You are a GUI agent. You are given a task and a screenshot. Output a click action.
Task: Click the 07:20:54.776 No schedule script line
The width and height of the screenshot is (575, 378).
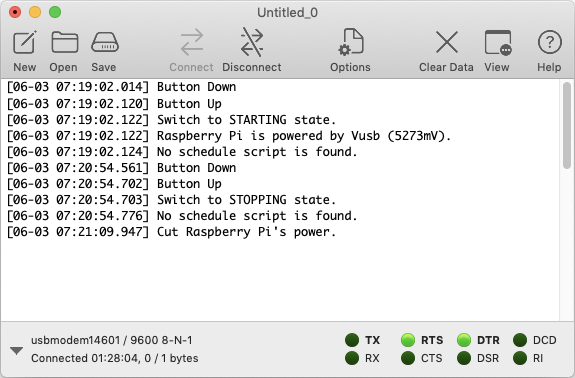(182, 216)
